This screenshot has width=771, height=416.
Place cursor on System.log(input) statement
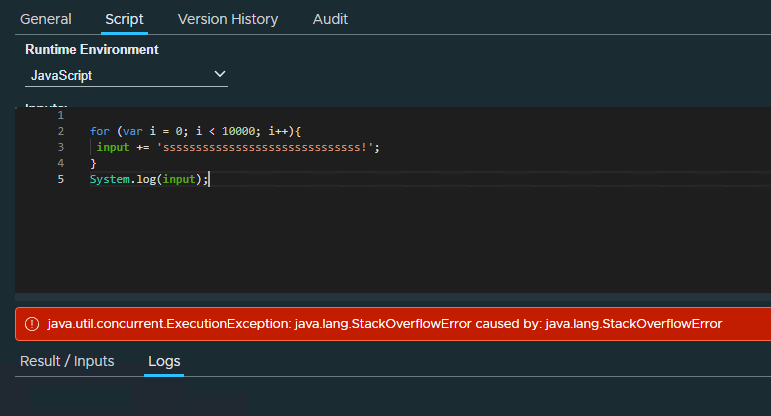coord(148,179)
